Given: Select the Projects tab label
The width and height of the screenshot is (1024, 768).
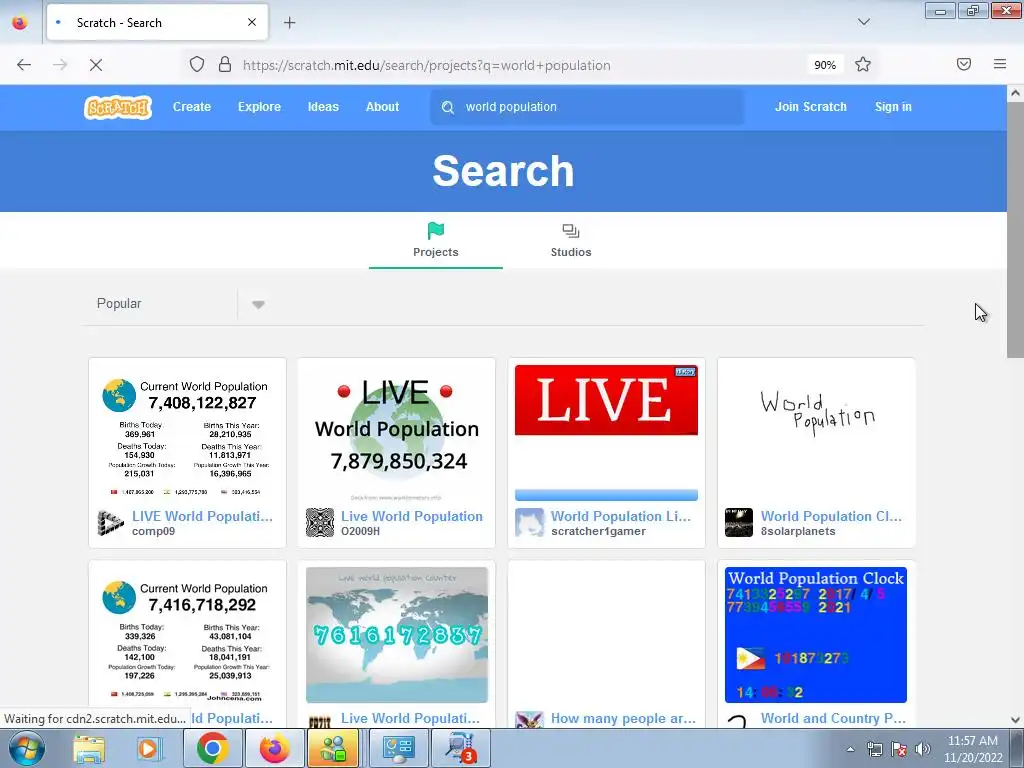Looking at the screenshot, I should (436, 252).
